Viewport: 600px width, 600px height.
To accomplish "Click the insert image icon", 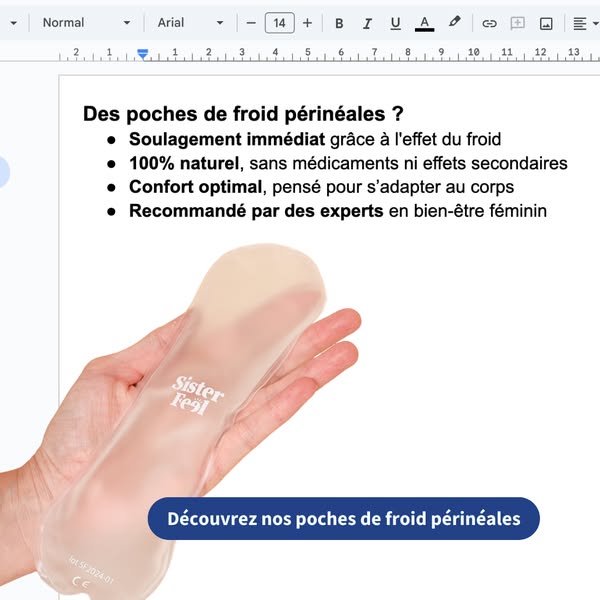I will (546, 23).
